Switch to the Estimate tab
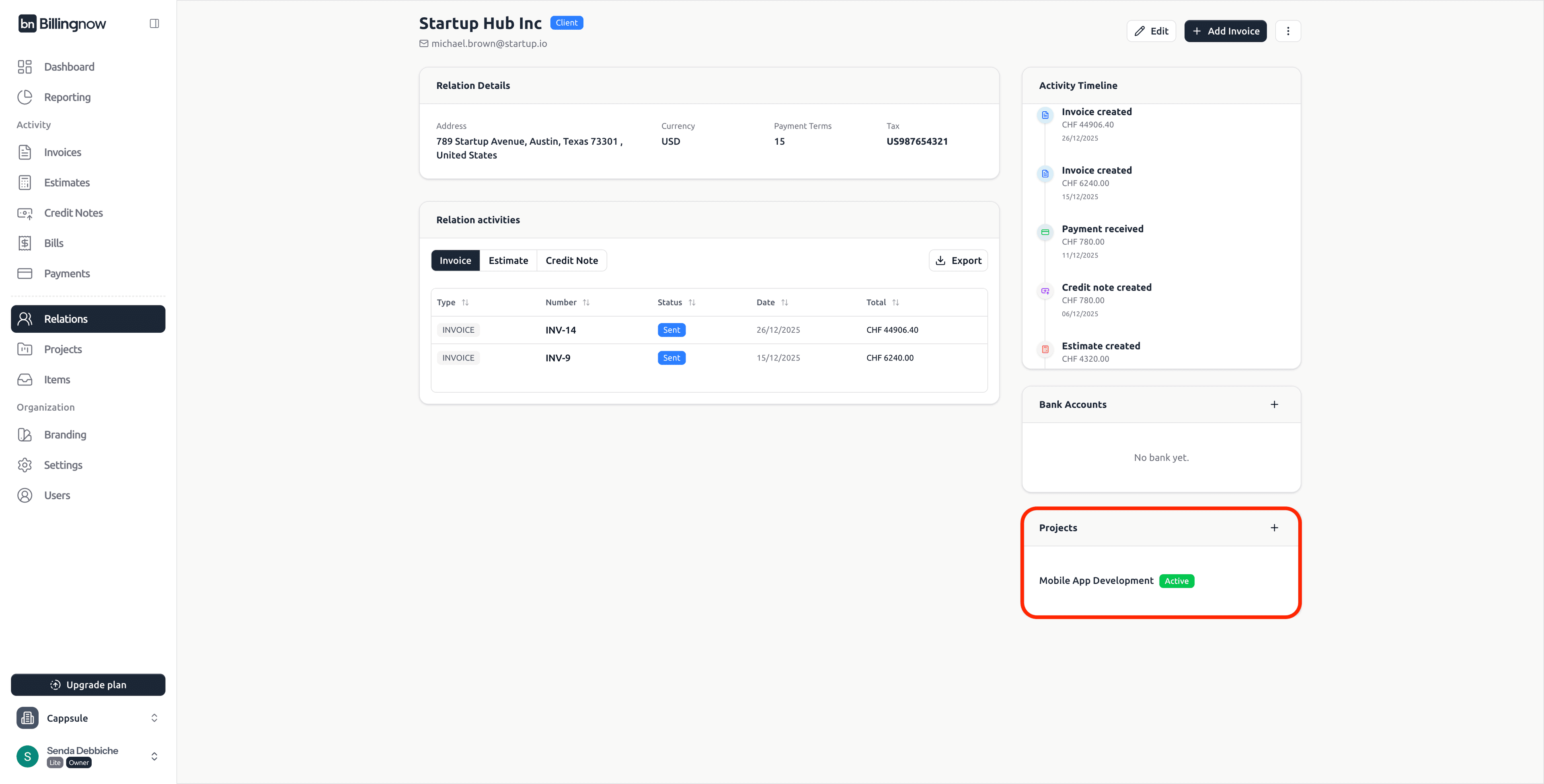Image resolution: width=1544 pixels, height=784 pixels. pyautogui.click(x=508, y=260)
